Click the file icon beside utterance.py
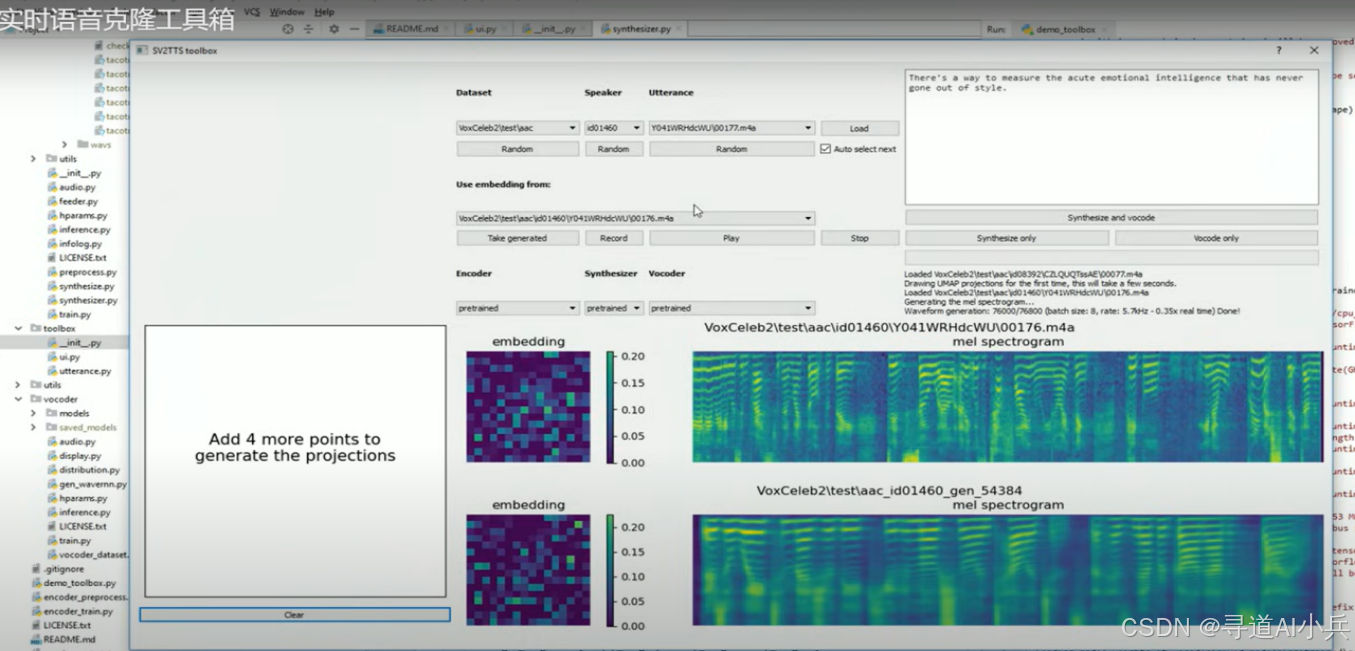Viewport: 1355px width, 651px height. pyautogui.click(x=52, y=371)
